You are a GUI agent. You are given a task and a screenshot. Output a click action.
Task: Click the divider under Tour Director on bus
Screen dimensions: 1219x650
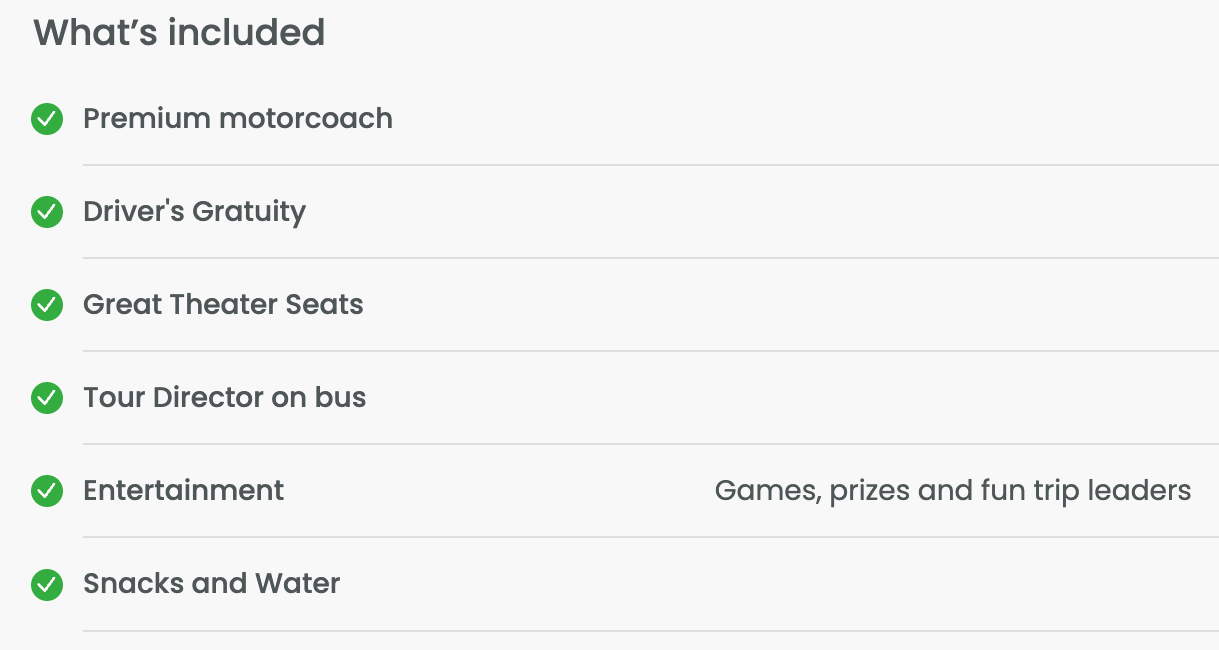[650, 444]
